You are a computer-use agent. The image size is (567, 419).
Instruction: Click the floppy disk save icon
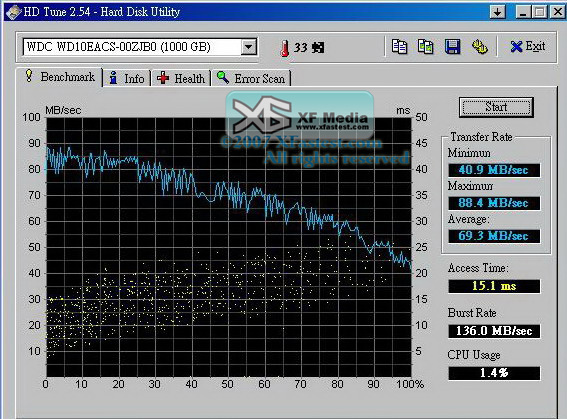click(453, 47)
